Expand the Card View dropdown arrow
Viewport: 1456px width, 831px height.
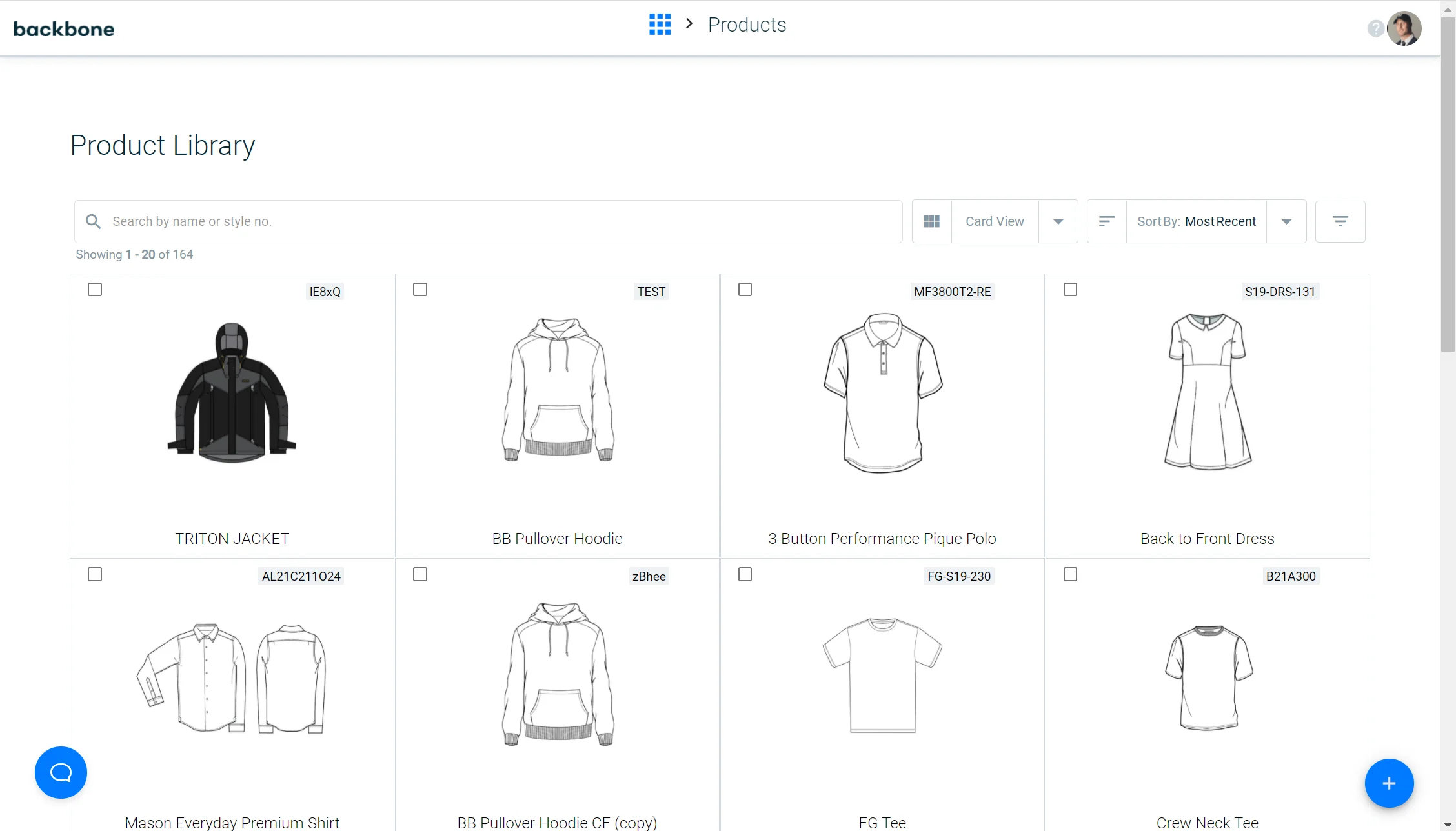coord(1058,221)
